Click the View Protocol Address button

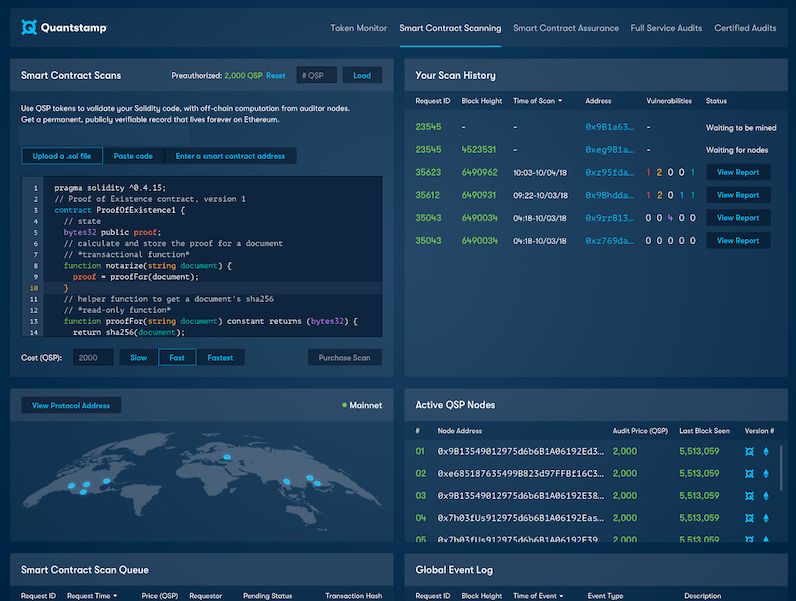coord(71,405)
